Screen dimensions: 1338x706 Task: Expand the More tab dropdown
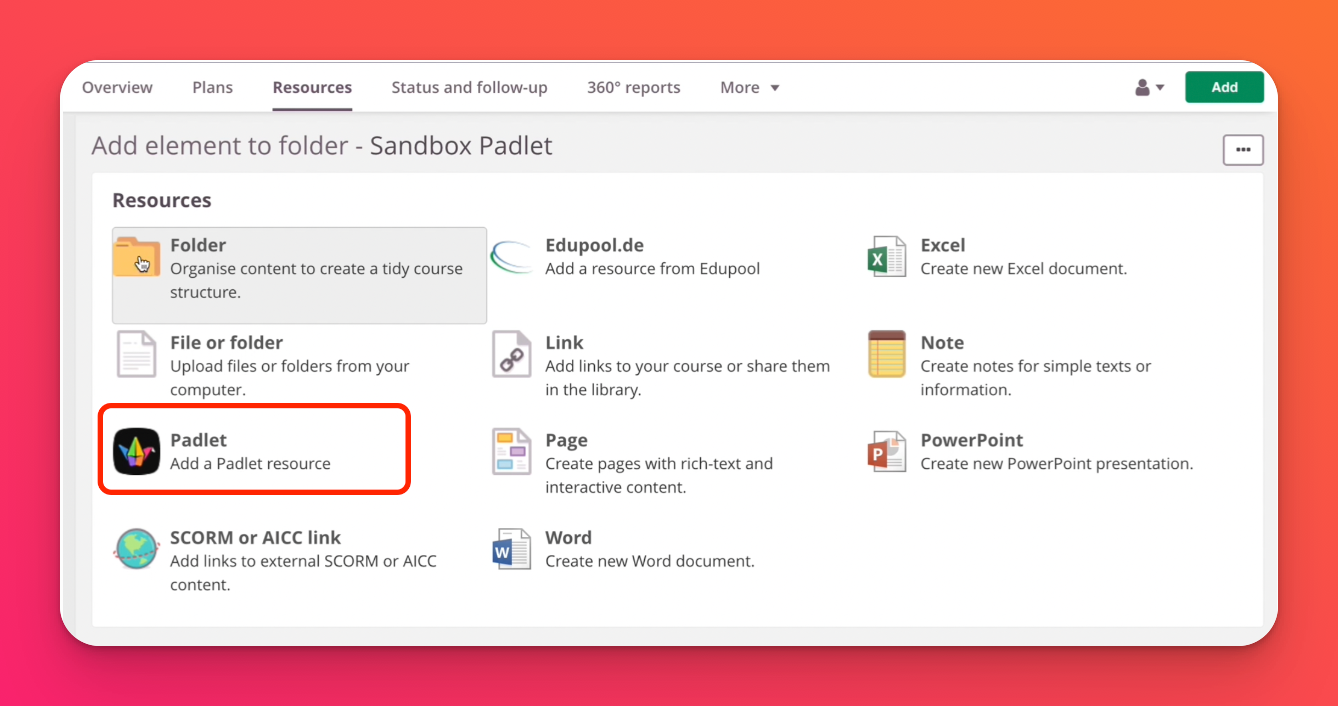click(749, 87)
